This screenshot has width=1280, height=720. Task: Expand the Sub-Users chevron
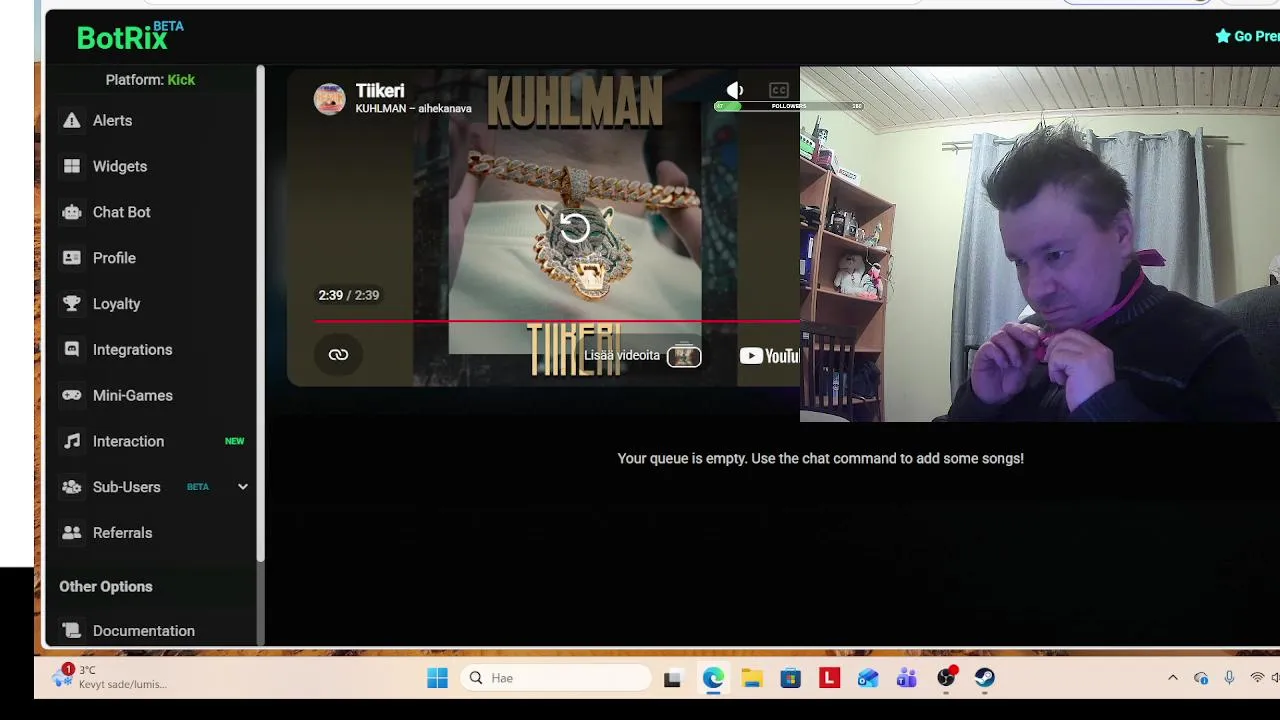(242, 487)
